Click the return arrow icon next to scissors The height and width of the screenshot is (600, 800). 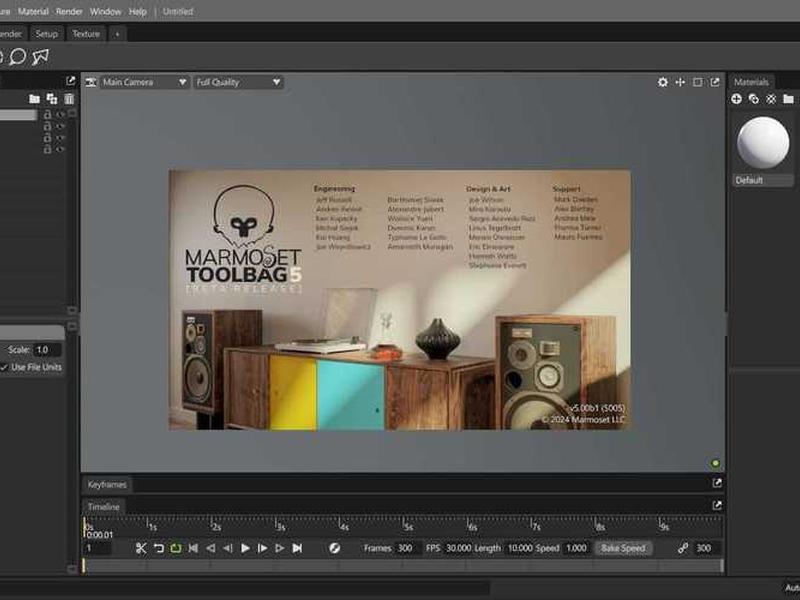(159, 548)
